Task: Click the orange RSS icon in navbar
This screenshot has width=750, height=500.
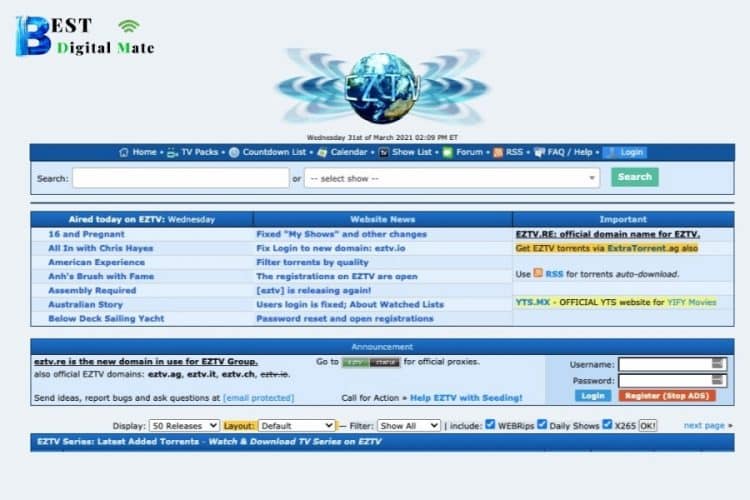Action: tap(498, 153)
